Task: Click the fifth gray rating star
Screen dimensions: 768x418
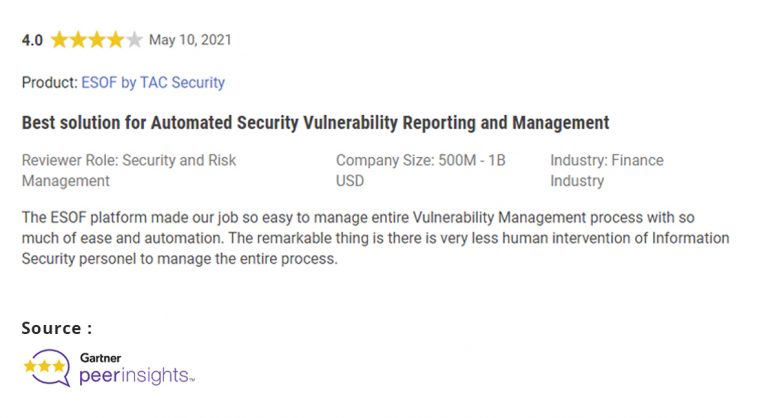Action: click(134, 40)
